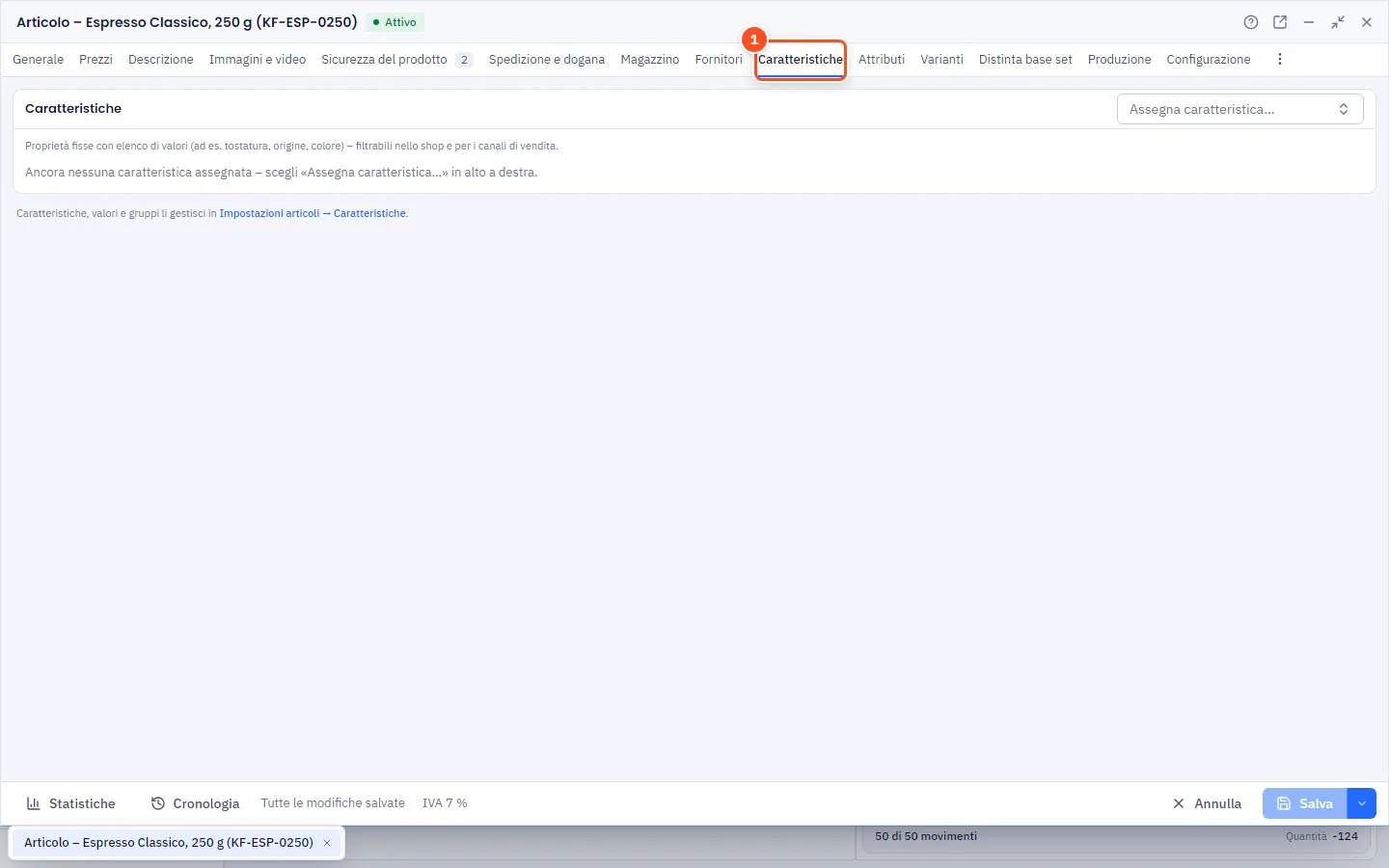This screenshot has height=868, width=1389.
Task: Open Cronologia history icon
Action: pos(158,803)
